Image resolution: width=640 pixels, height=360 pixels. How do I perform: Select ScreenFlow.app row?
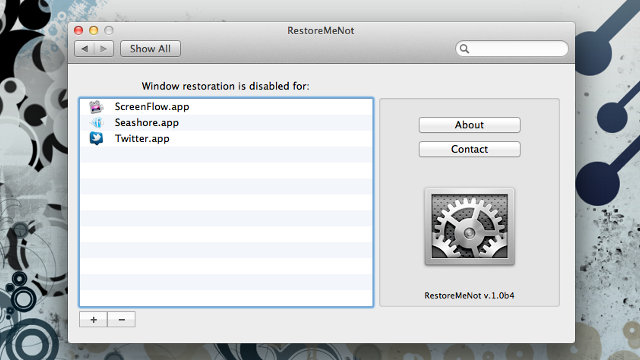pos(226,107)
